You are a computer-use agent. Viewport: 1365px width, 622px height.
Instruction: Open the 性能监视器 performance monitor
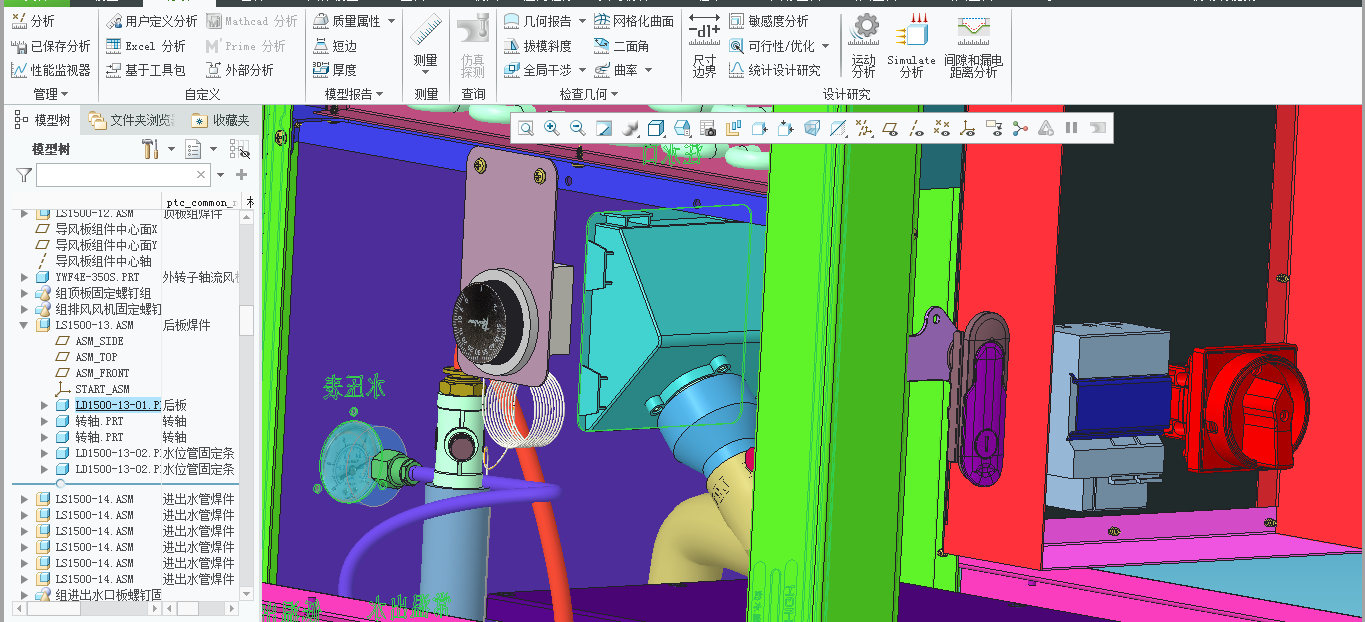tap(51, 70)
